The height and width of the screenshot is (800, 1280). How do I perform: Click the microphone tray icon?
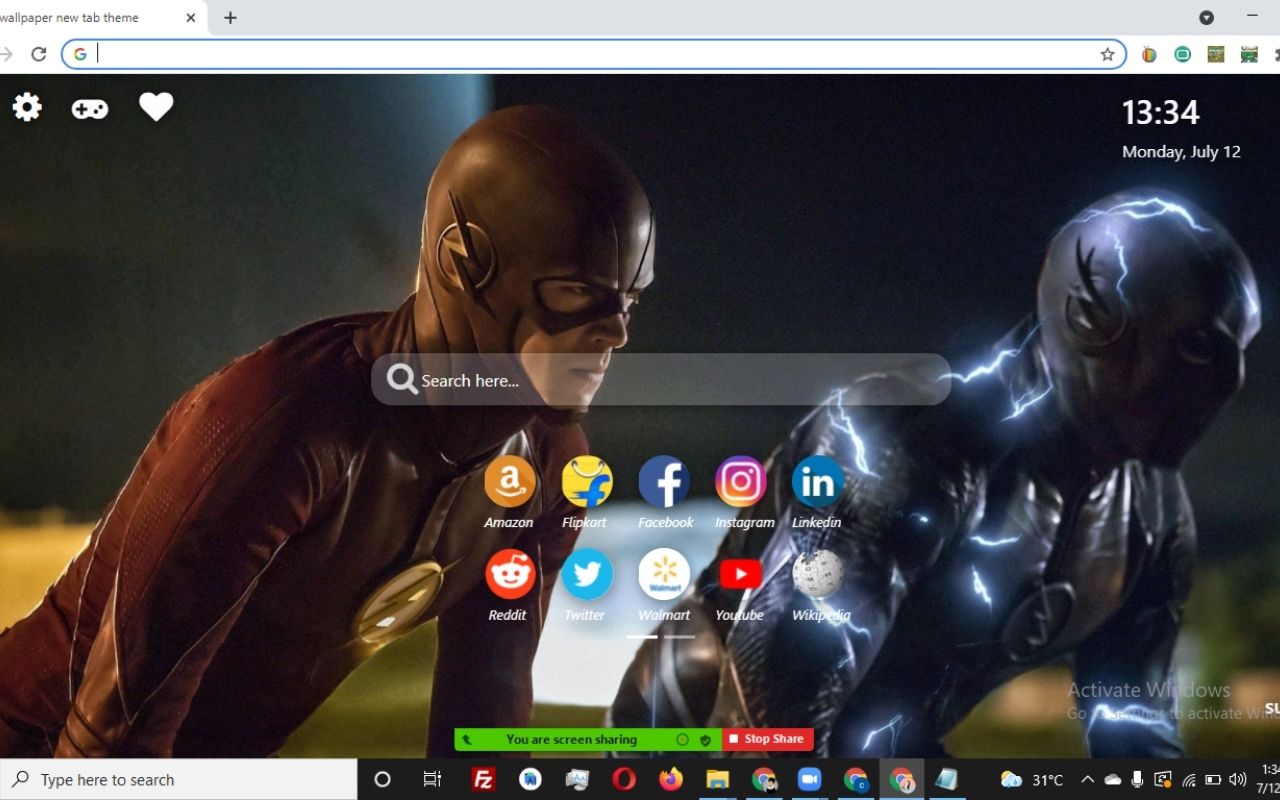tap(1137, 779)
